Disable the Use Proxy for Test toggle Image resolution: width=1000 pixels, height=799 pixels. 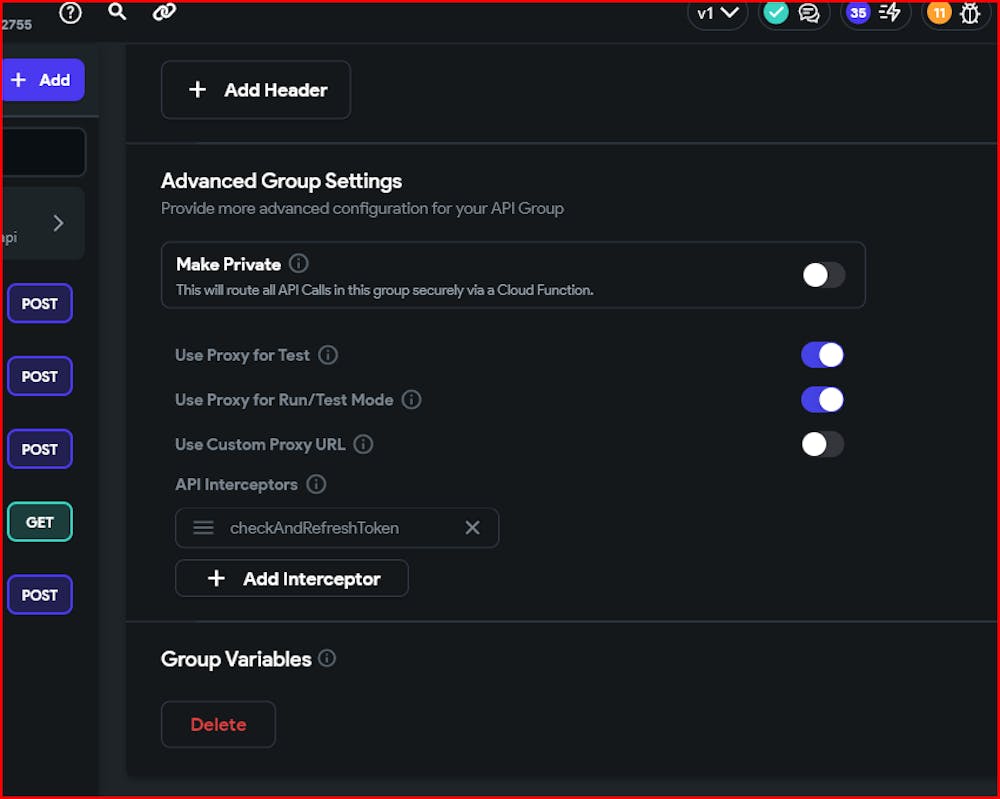[x=822, y=354]
